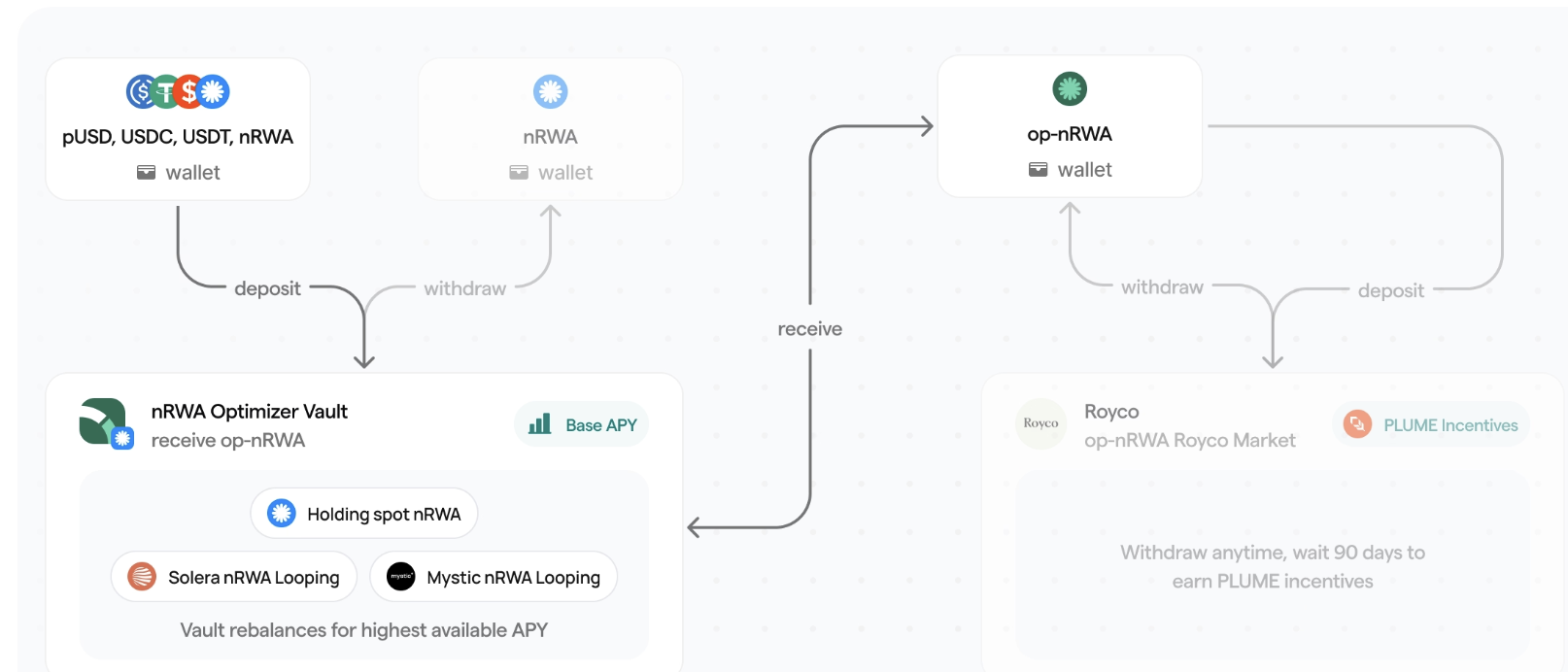Click the pUSD, USDC, USDT, nRWA heading
The height and width of the screenshot is (672, 1568).
point(178,137)
